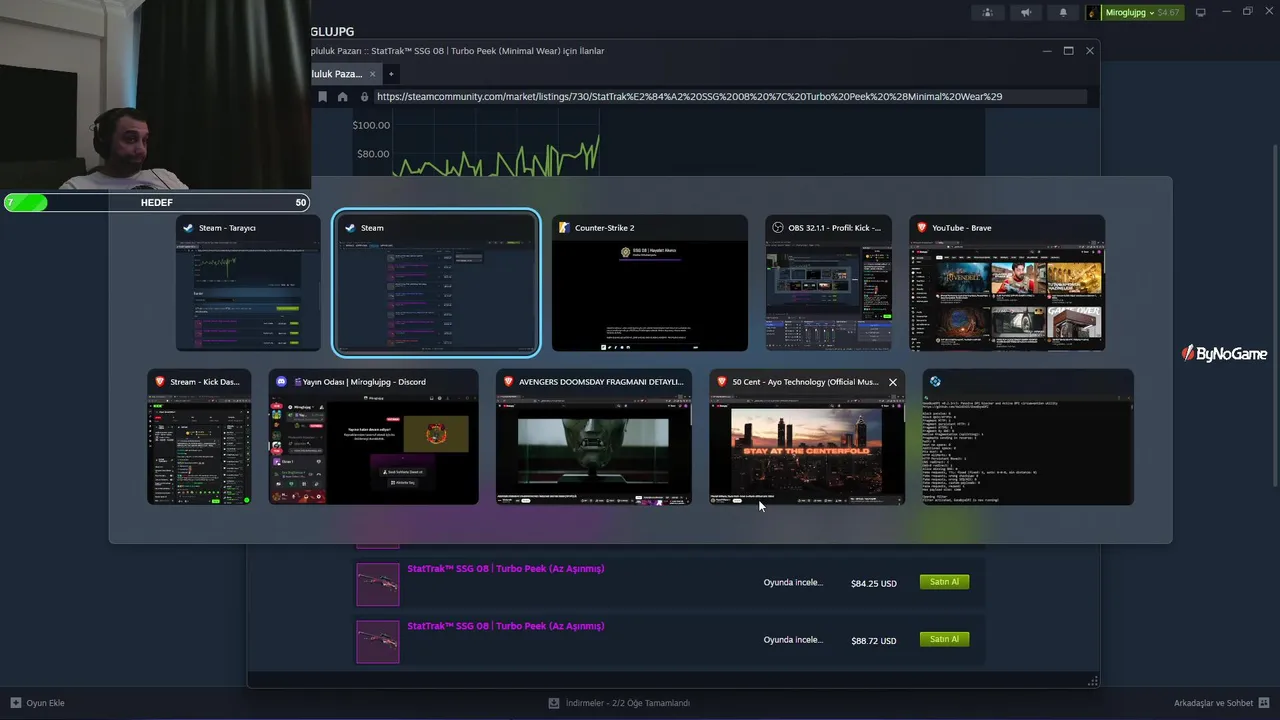Click the $100.00 chart axis label
The height and width of the screenshot is (720, 1280).
coord(371,125)
